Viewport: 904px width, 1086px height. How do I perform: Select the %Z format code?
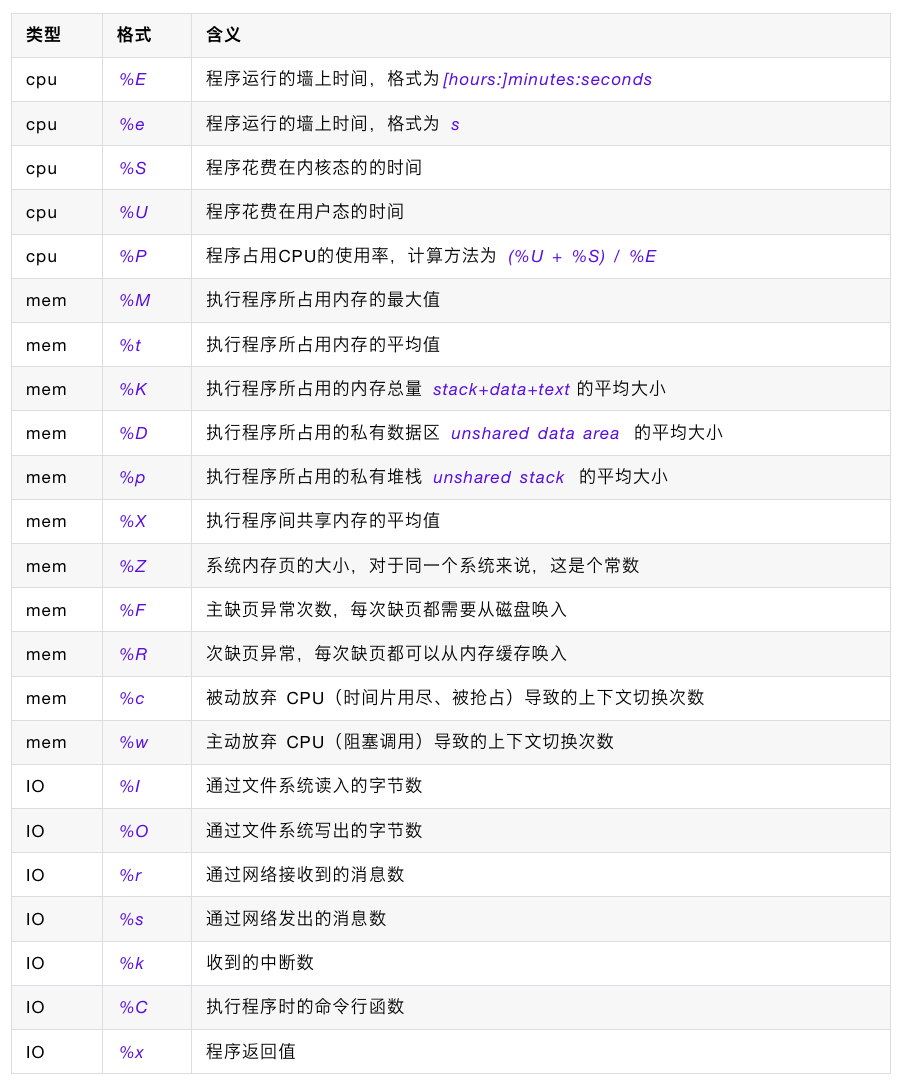click(x=132, y=566)
